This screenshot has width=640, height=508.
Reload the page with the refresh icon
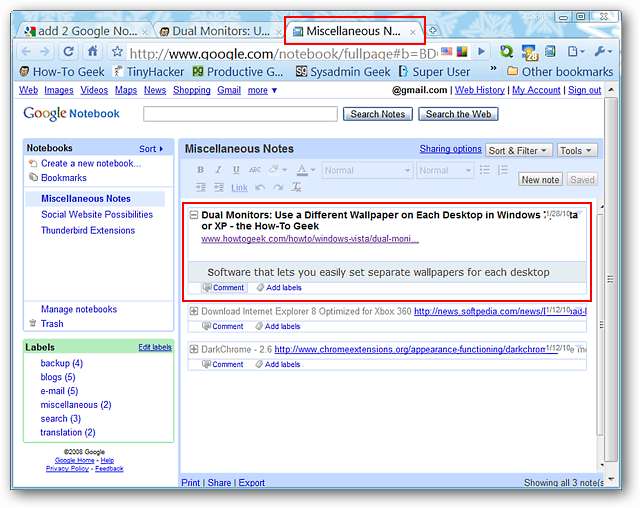(69, 52)
